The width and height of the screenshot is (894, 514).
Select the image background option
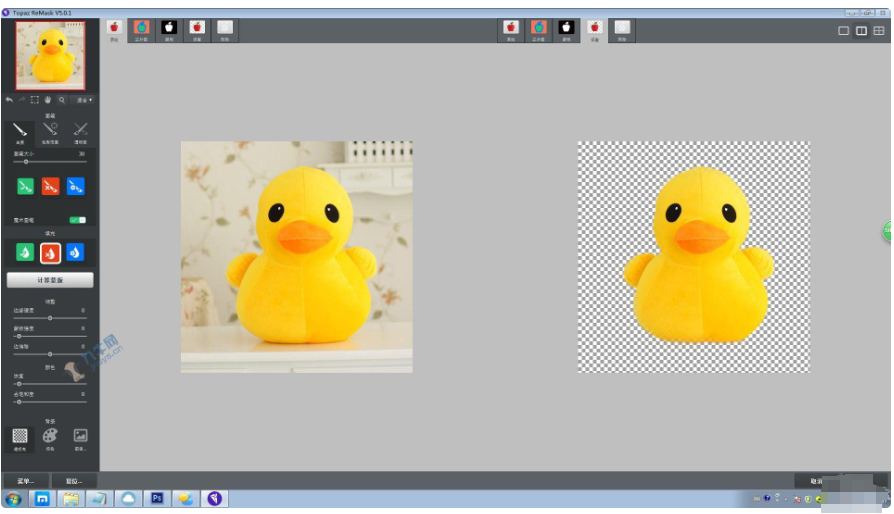[x=80, y=439]
